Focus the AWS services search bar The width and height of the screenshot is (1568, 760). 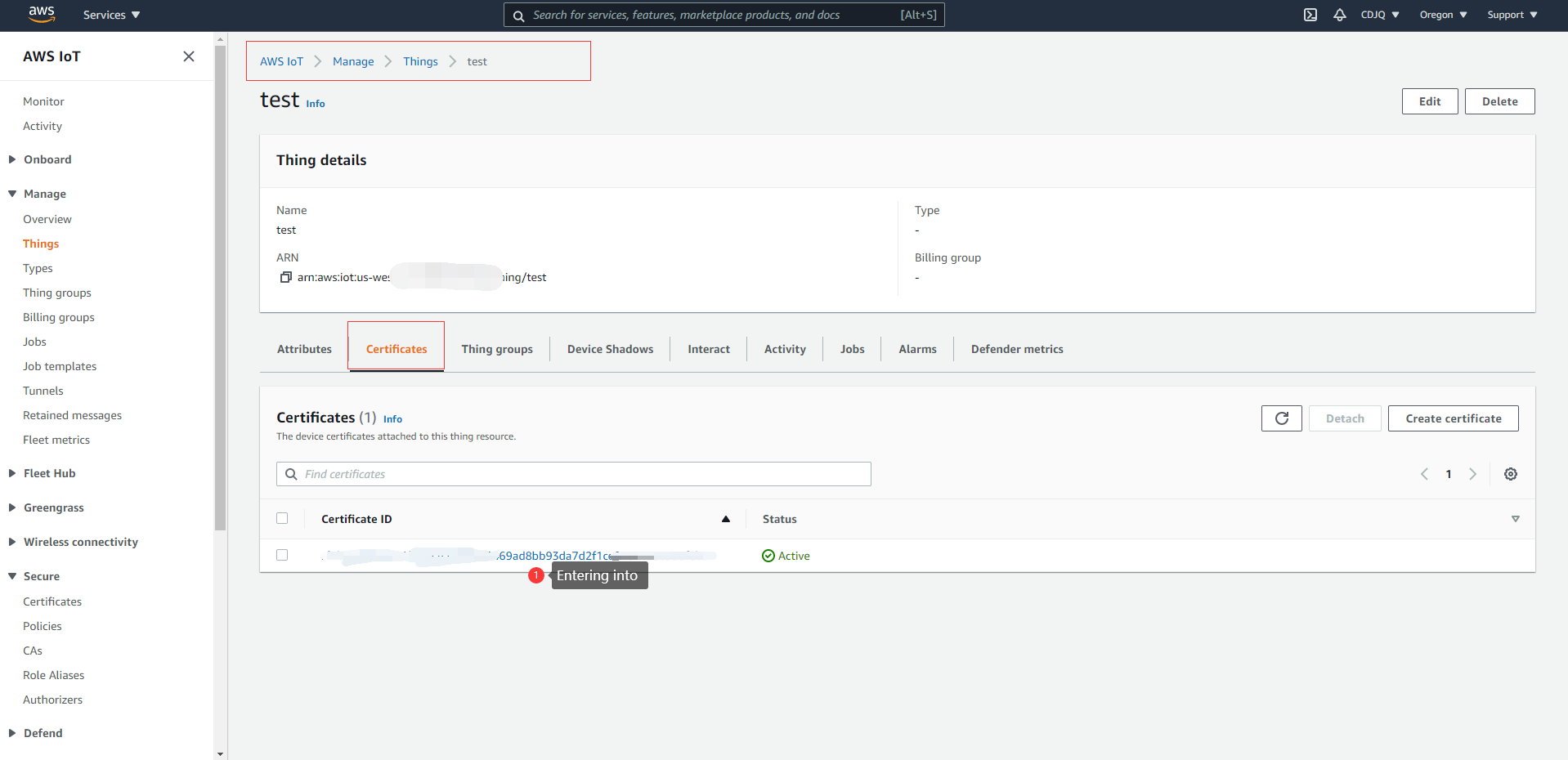[x=724, y=15]
